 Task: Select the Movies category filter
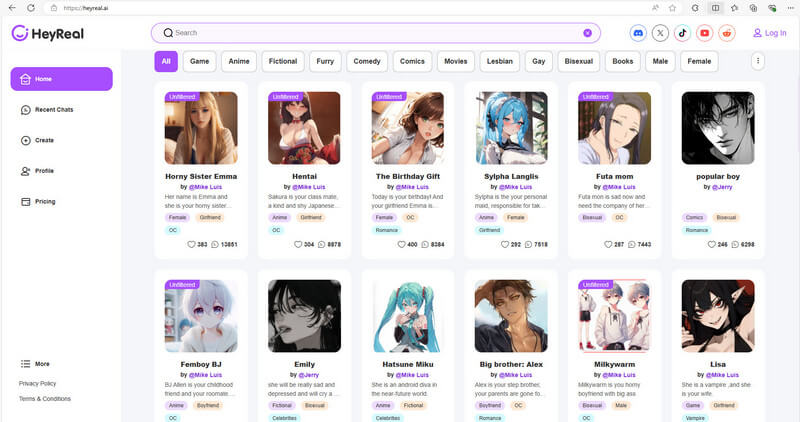[456, 61]
